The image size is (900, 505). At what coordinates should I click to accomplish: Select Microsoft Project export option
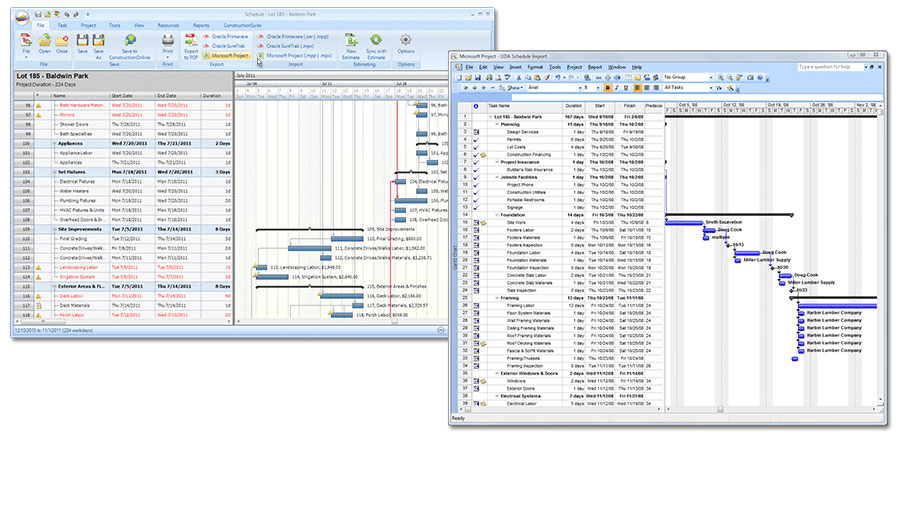click(225, 56)
